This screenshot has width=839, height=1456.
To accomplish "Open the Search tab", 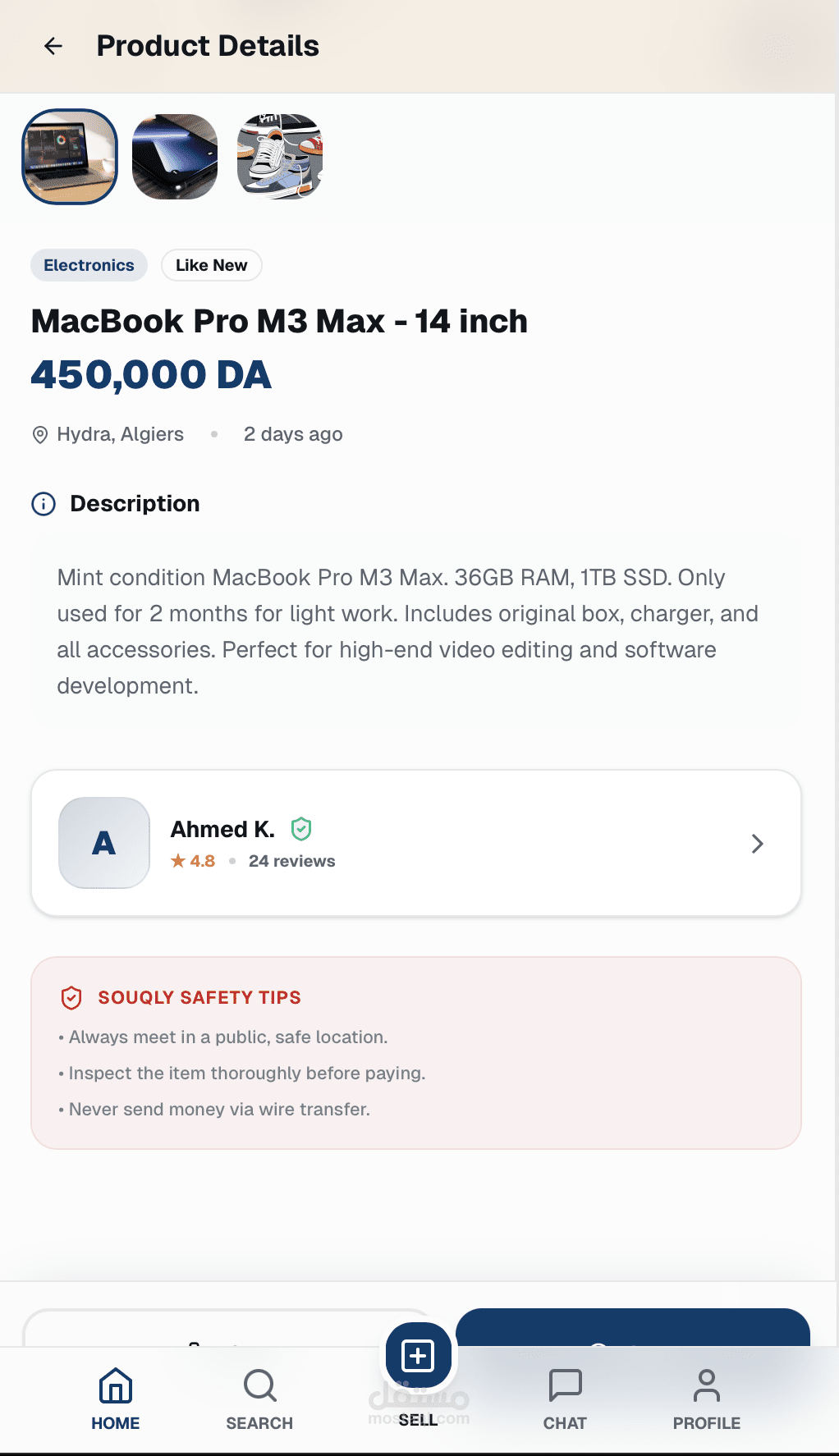I will (259, 1399).
